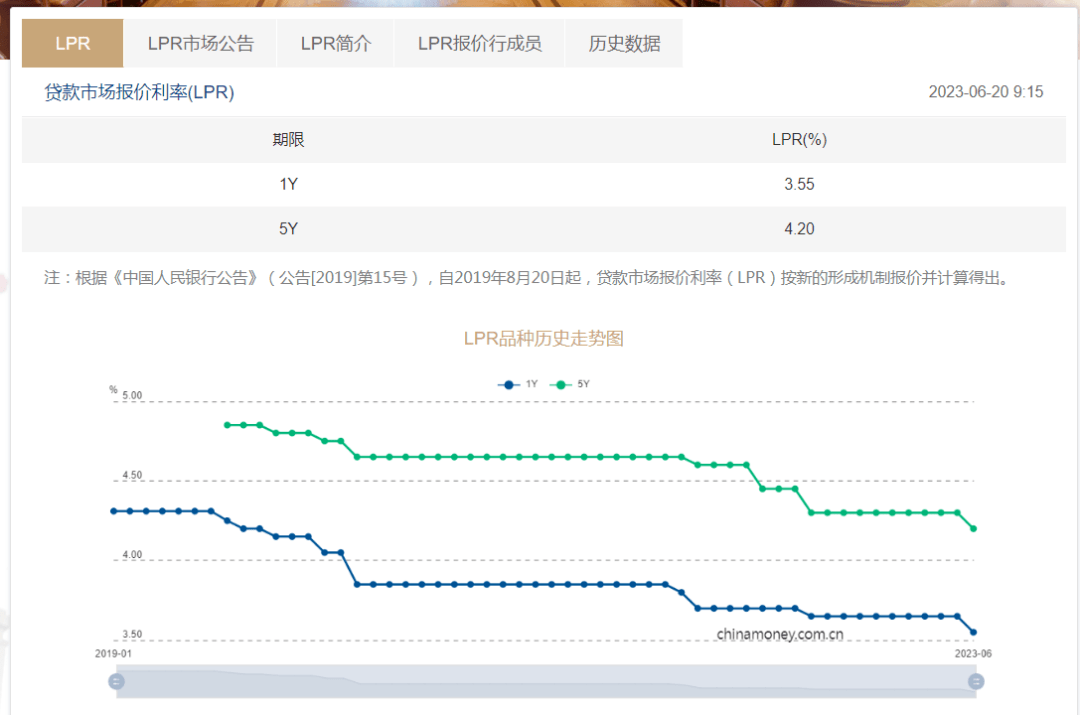Open the 历史数据 tab

click(625, 42)
